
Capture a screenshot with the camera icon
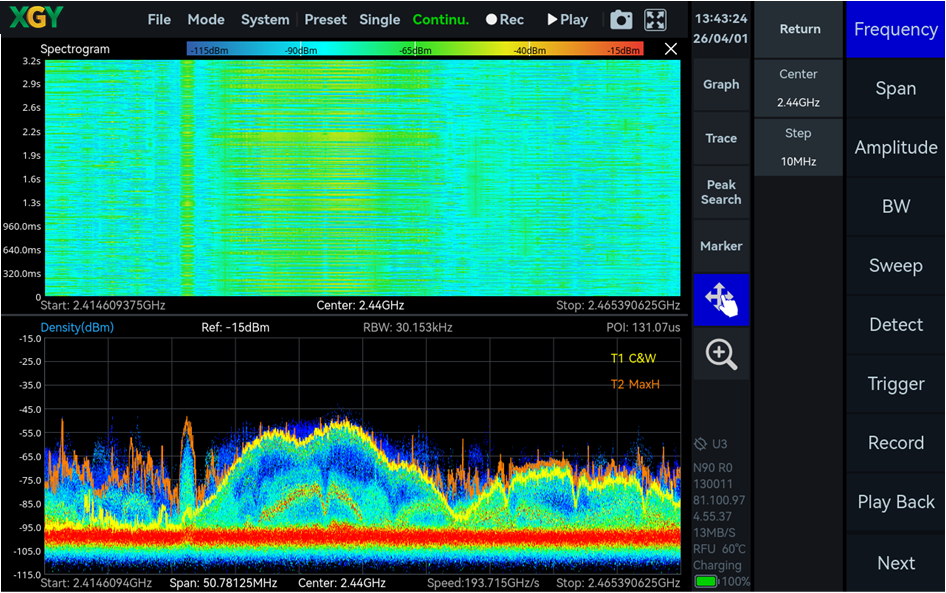click(621, 20)
